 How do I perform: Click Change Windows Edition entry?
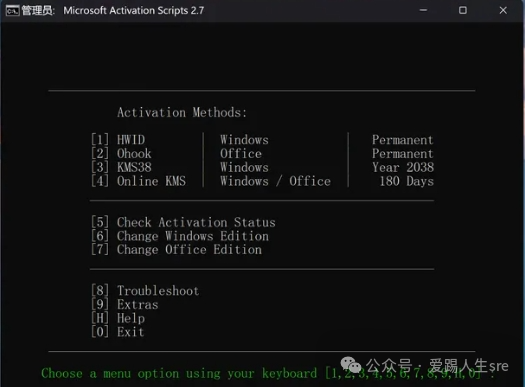pyautogui.click(x=180, y=236)
